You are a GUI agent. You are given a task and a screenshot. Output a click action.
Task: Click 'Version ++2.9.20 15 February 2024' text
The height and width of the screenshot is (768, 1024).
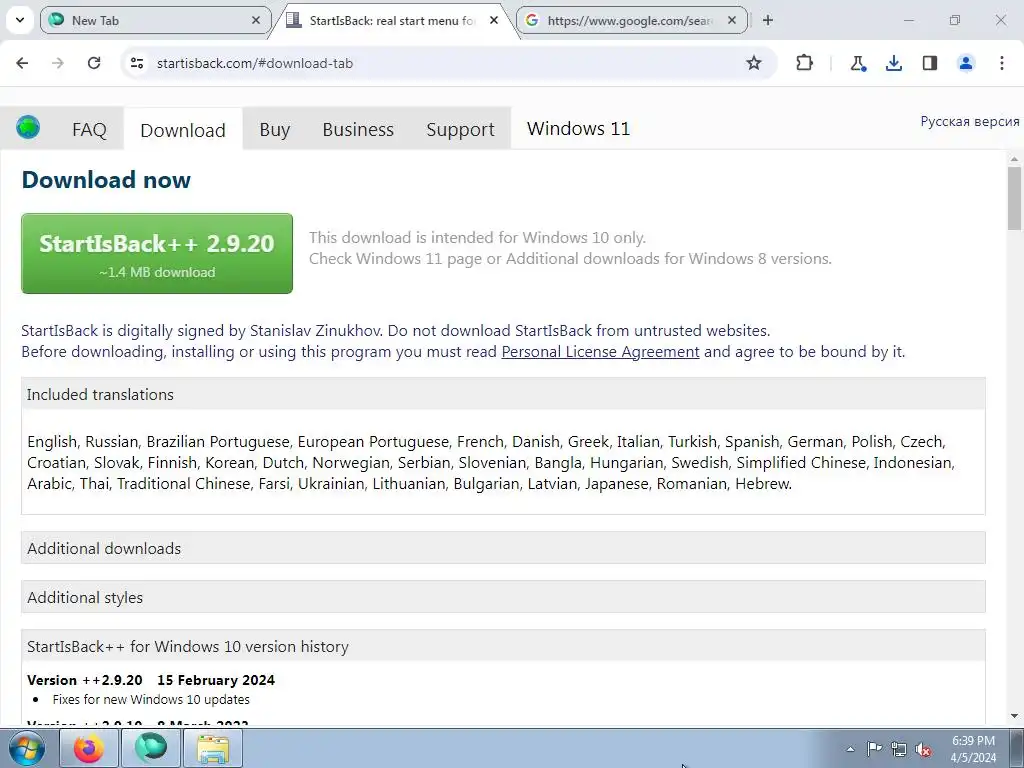[151, 680]
